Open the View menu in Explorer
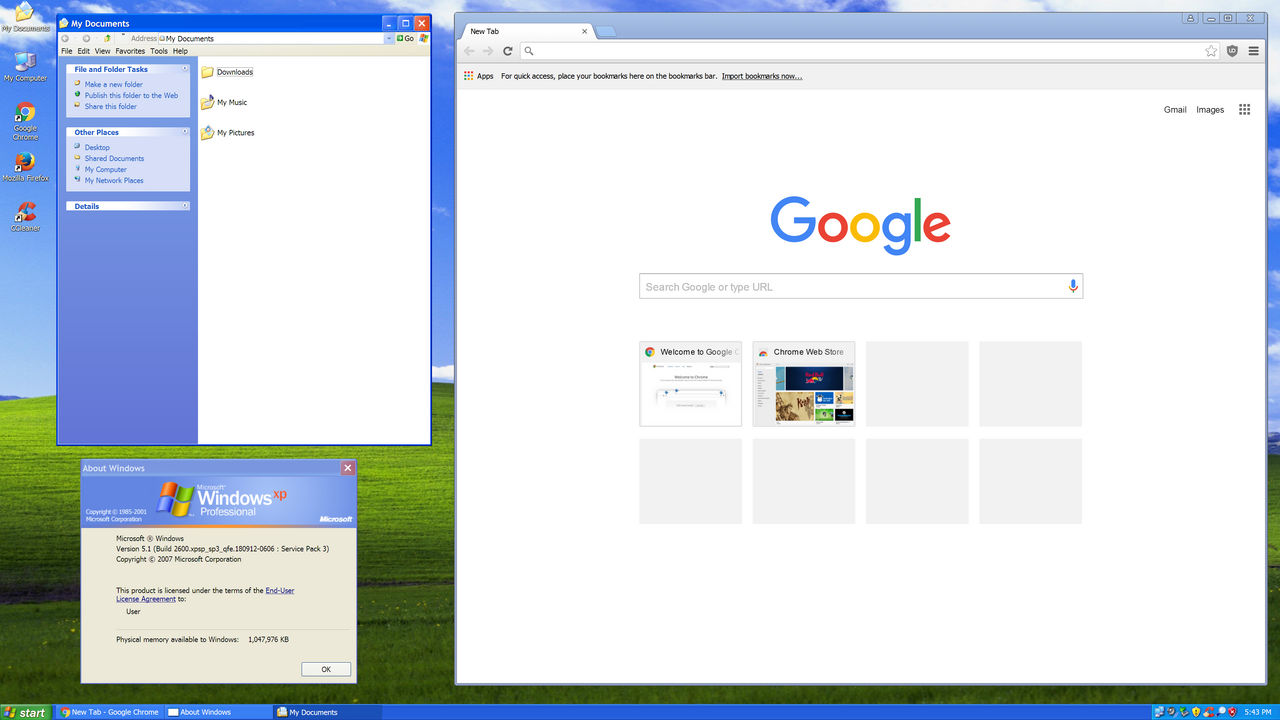This screenshot has height=720, width=1280. (103, 51)
